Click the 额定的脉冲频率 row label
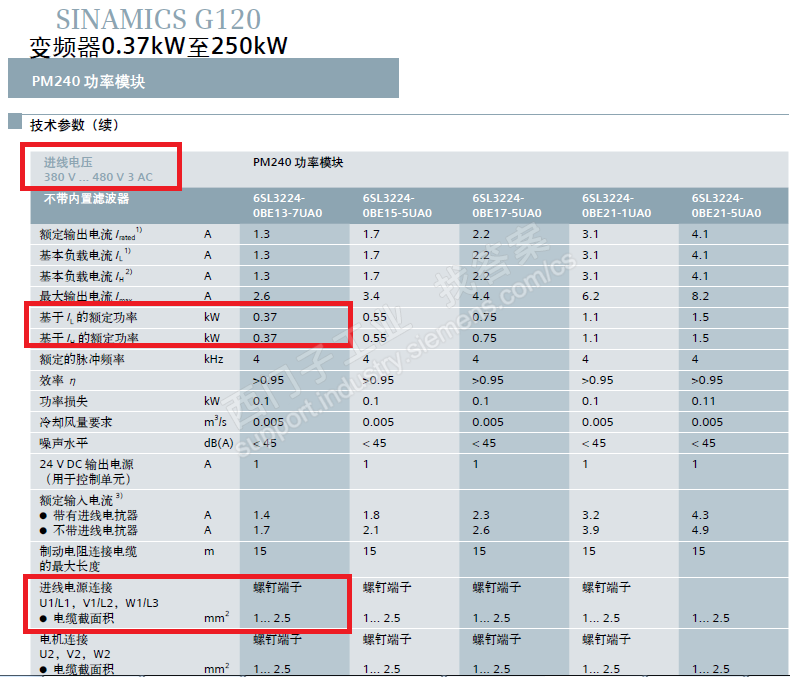 82,359
